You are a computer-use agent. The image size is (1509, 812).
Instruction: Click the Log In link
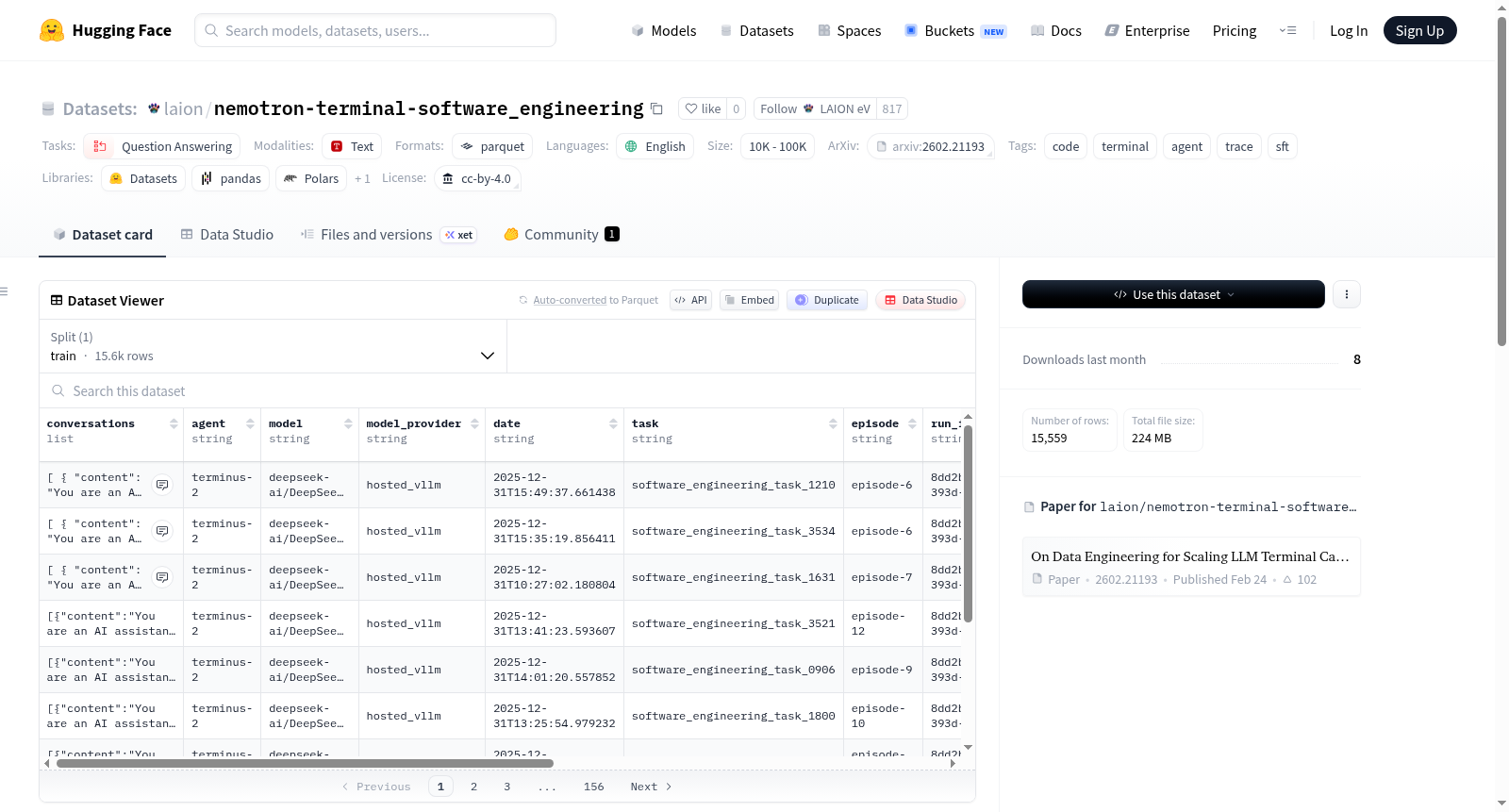coord(1348,30)
